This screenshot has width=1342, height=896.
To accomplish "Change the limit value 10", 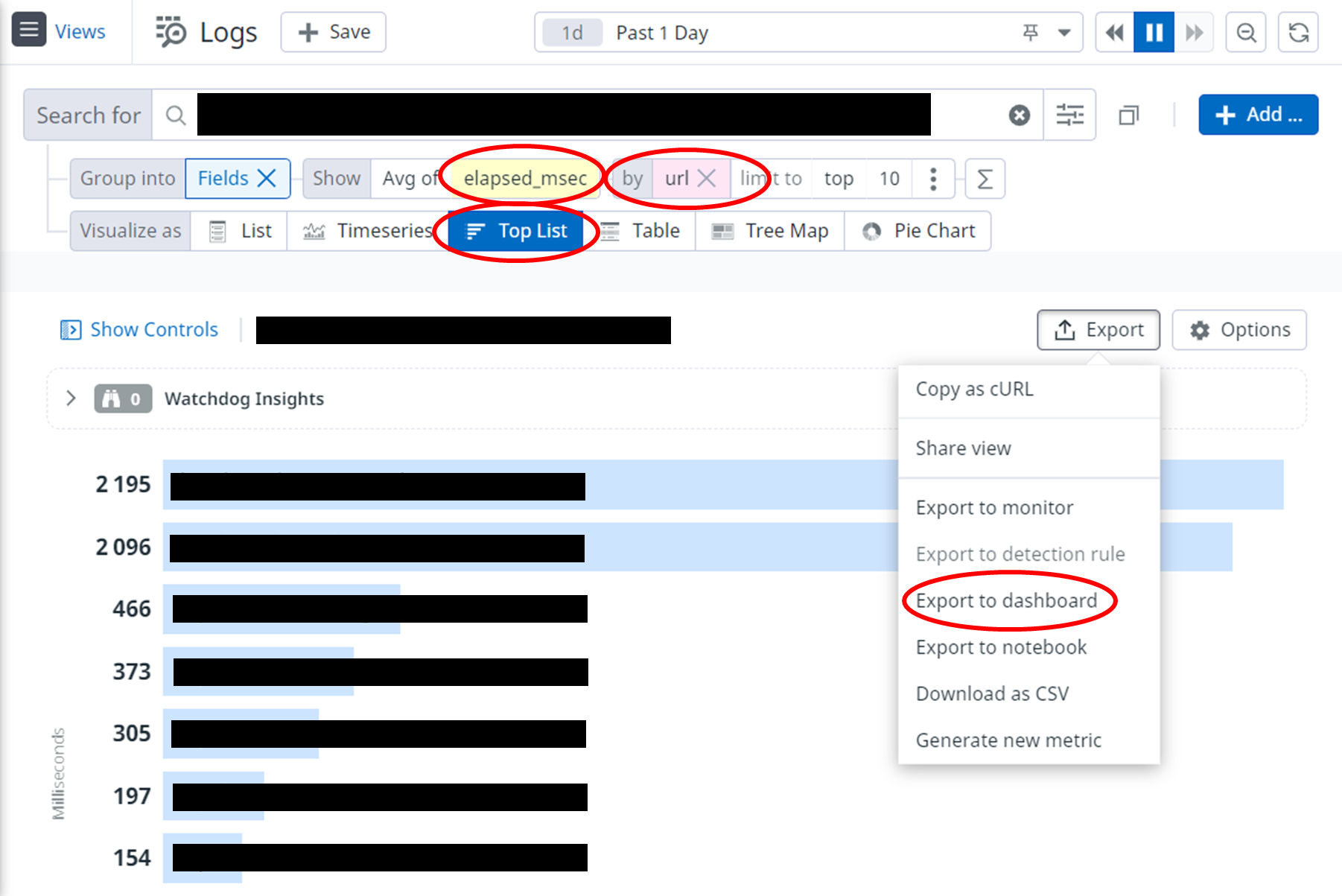I will pyautogui.click(x=889, y=178).
